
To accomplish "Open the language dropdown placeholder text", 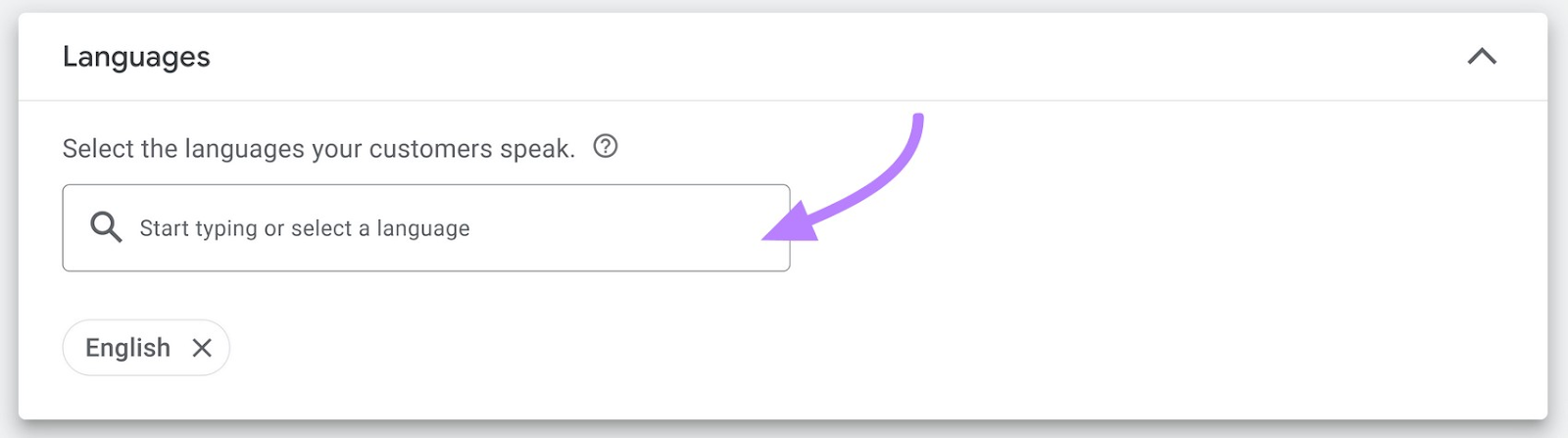I will tap(305, 228).
